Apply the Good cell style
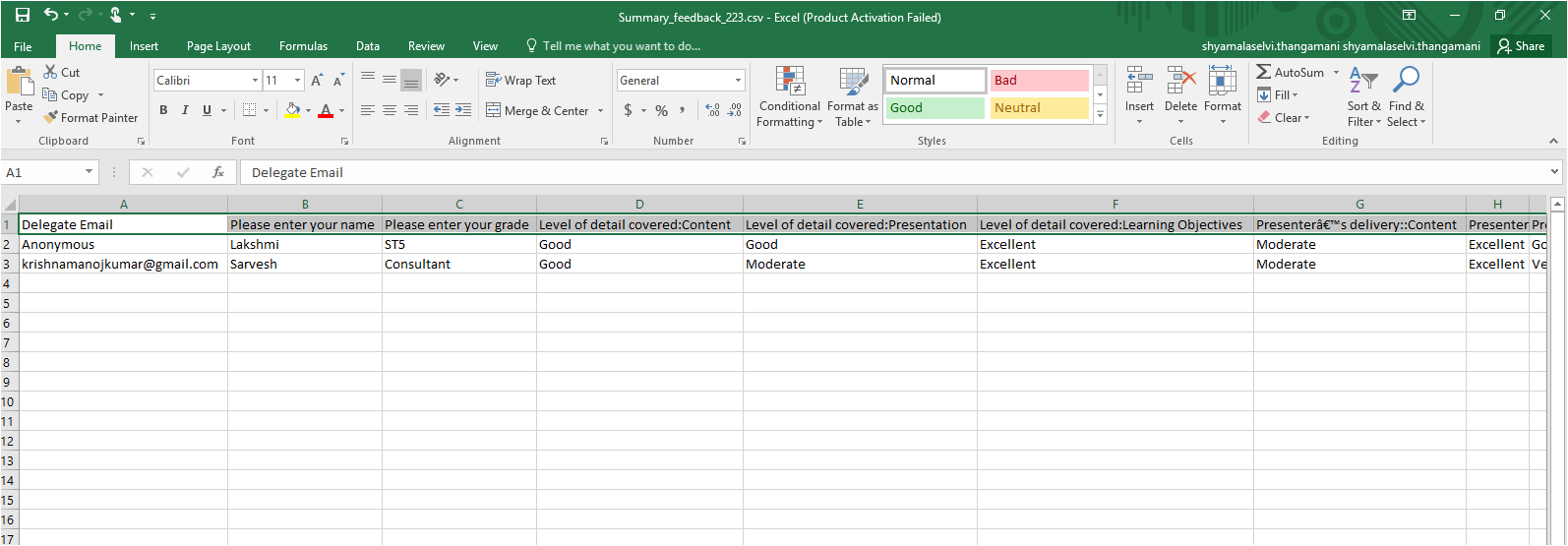Viewport: 1568px width, 546px height. 935,108
